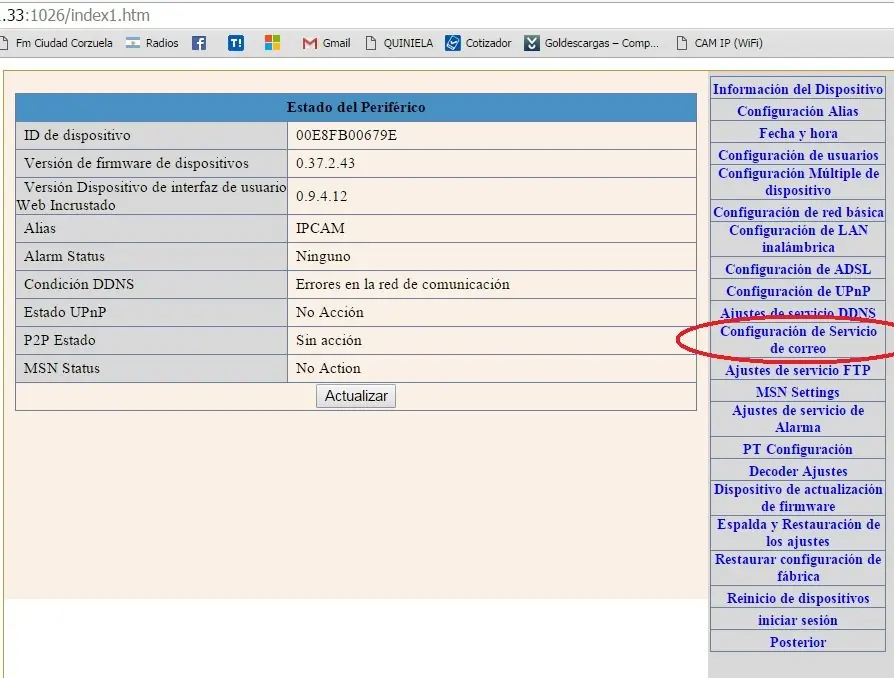
Task: Select Configuración Múltiple de dispositivo
Action: [798, 182]
